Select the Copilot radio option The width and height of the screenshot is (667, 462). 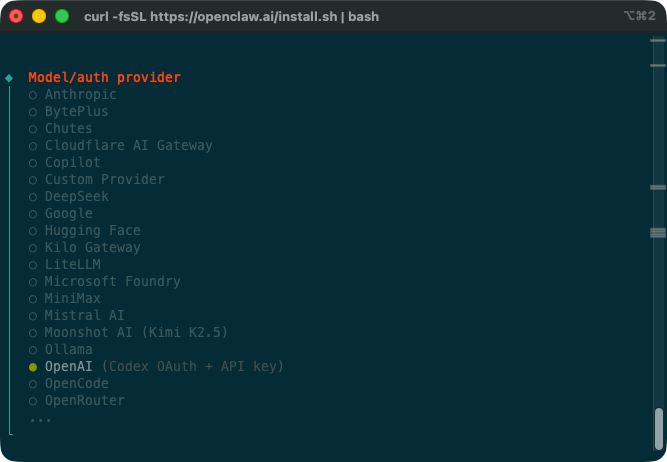[x=72, y=163]
